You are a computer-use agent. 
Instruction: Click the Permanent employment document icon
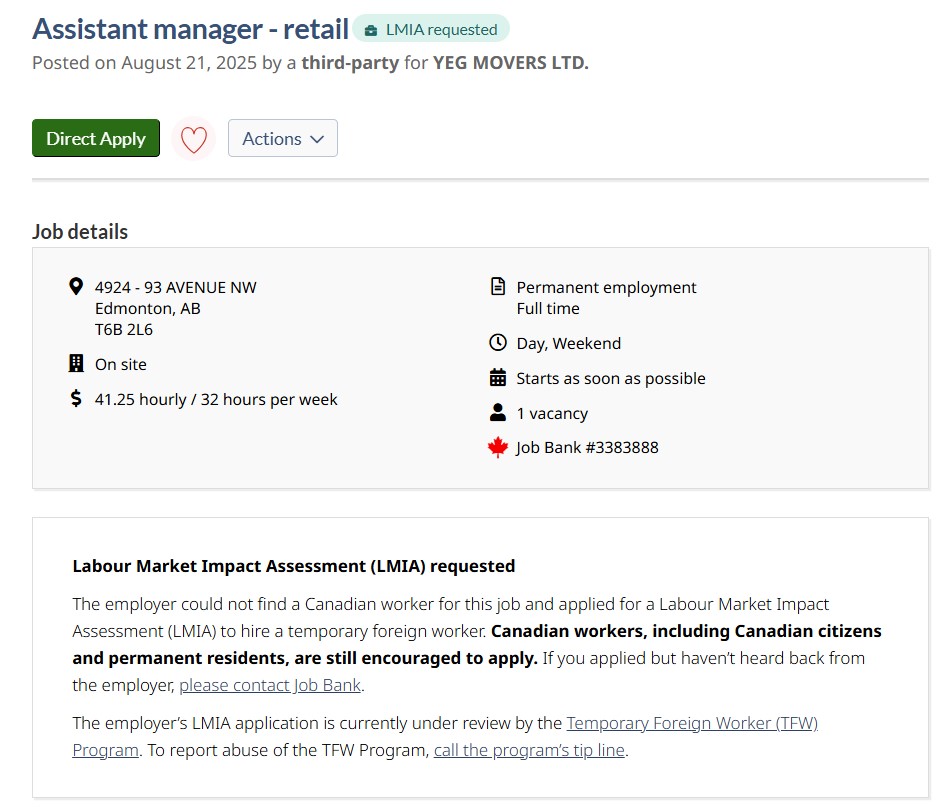tap(498, 287)
